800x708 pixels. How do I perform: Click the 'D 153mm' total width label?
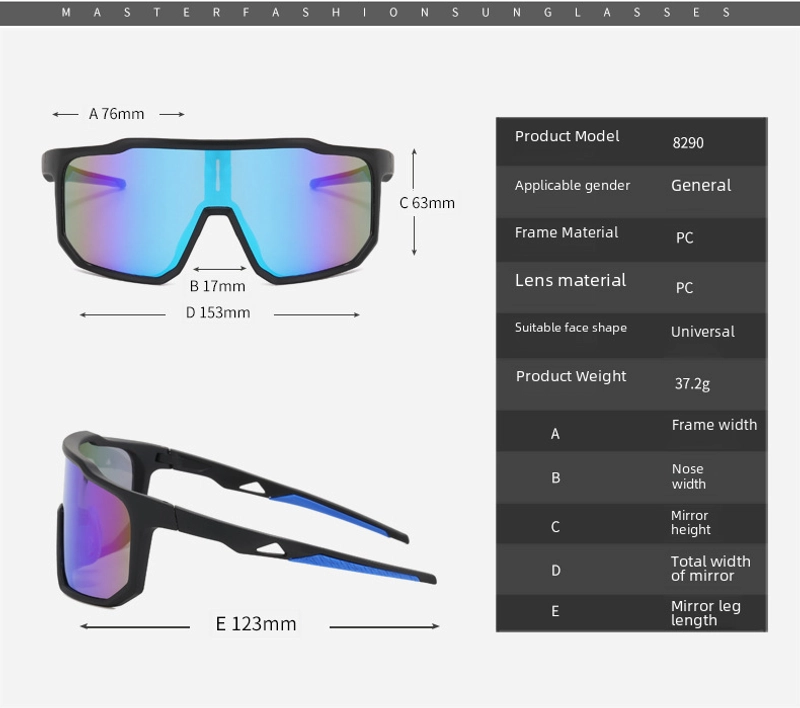tap(218, 313)
